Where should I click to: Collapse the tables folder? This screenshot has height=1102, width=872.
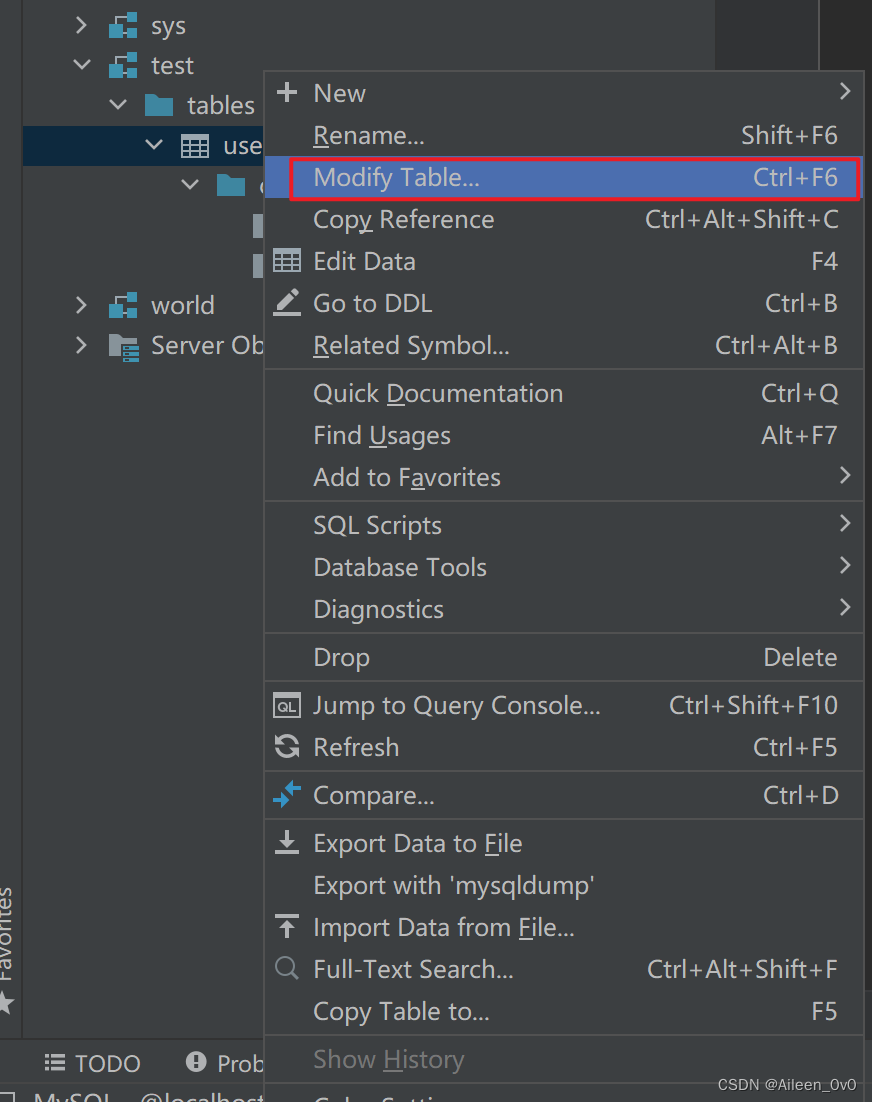pos(118,105)
